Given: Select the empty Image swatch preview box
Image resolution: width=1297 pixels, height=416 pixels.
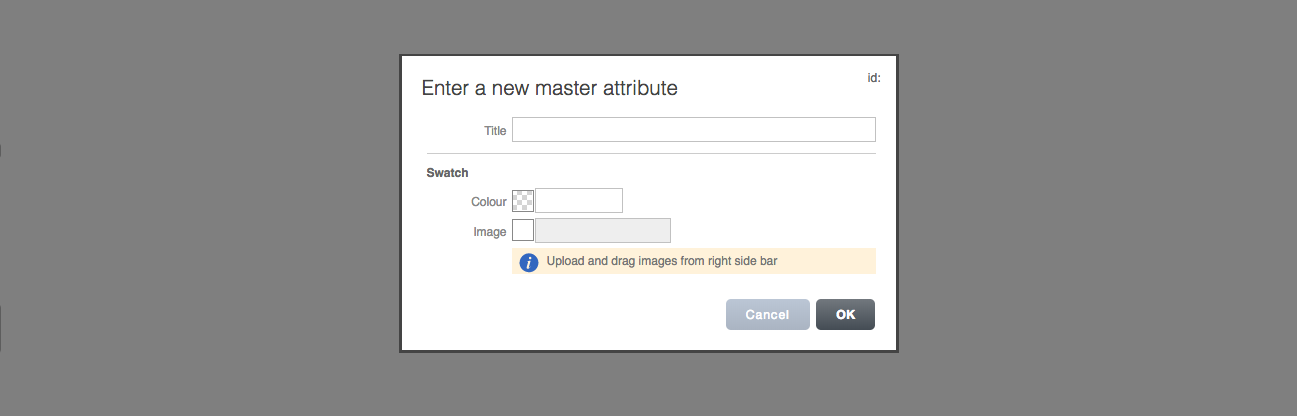Looking at the screenshot, I should [x=523, y=231].
